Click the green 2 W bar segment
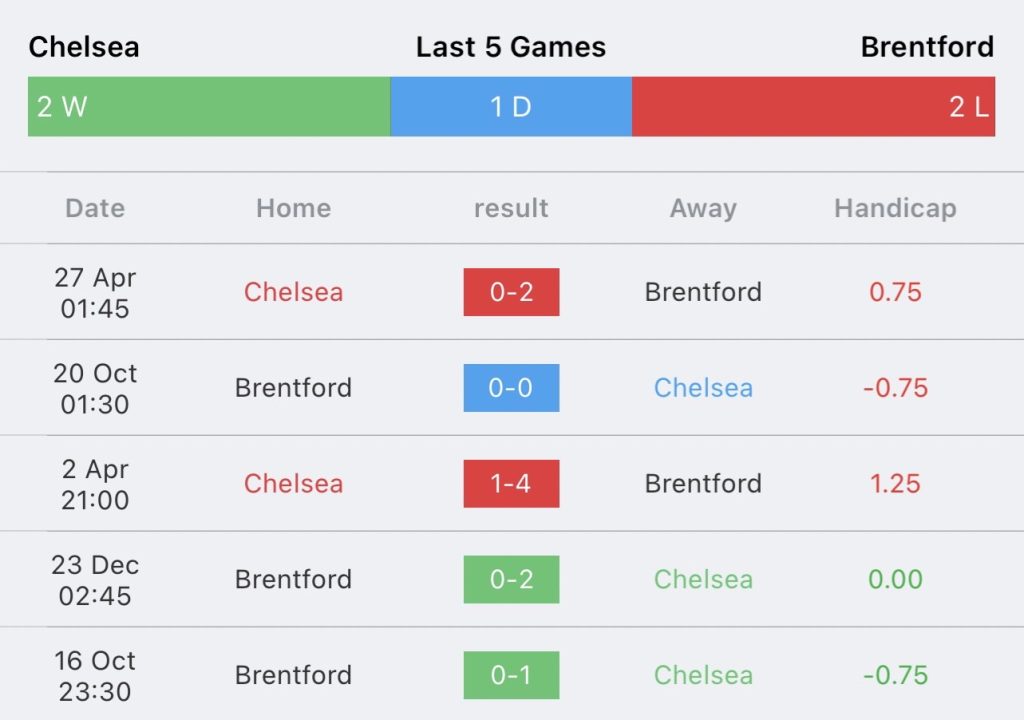The width and height of the screenshot is (1024, 720). pyautogui.click(x=209, y=106)
